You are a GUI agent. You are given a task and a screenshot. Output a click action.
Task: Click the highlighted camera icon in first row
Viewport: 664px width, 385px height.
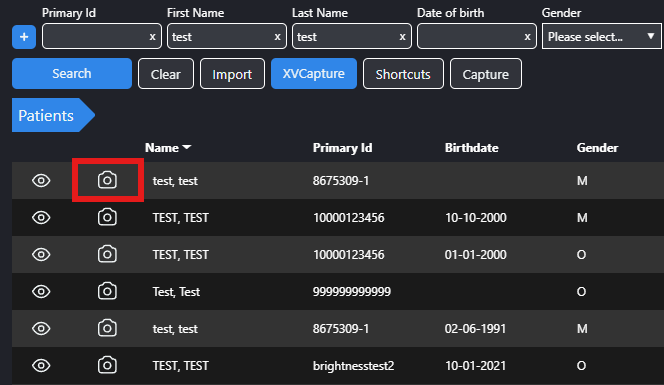(107, 180)
